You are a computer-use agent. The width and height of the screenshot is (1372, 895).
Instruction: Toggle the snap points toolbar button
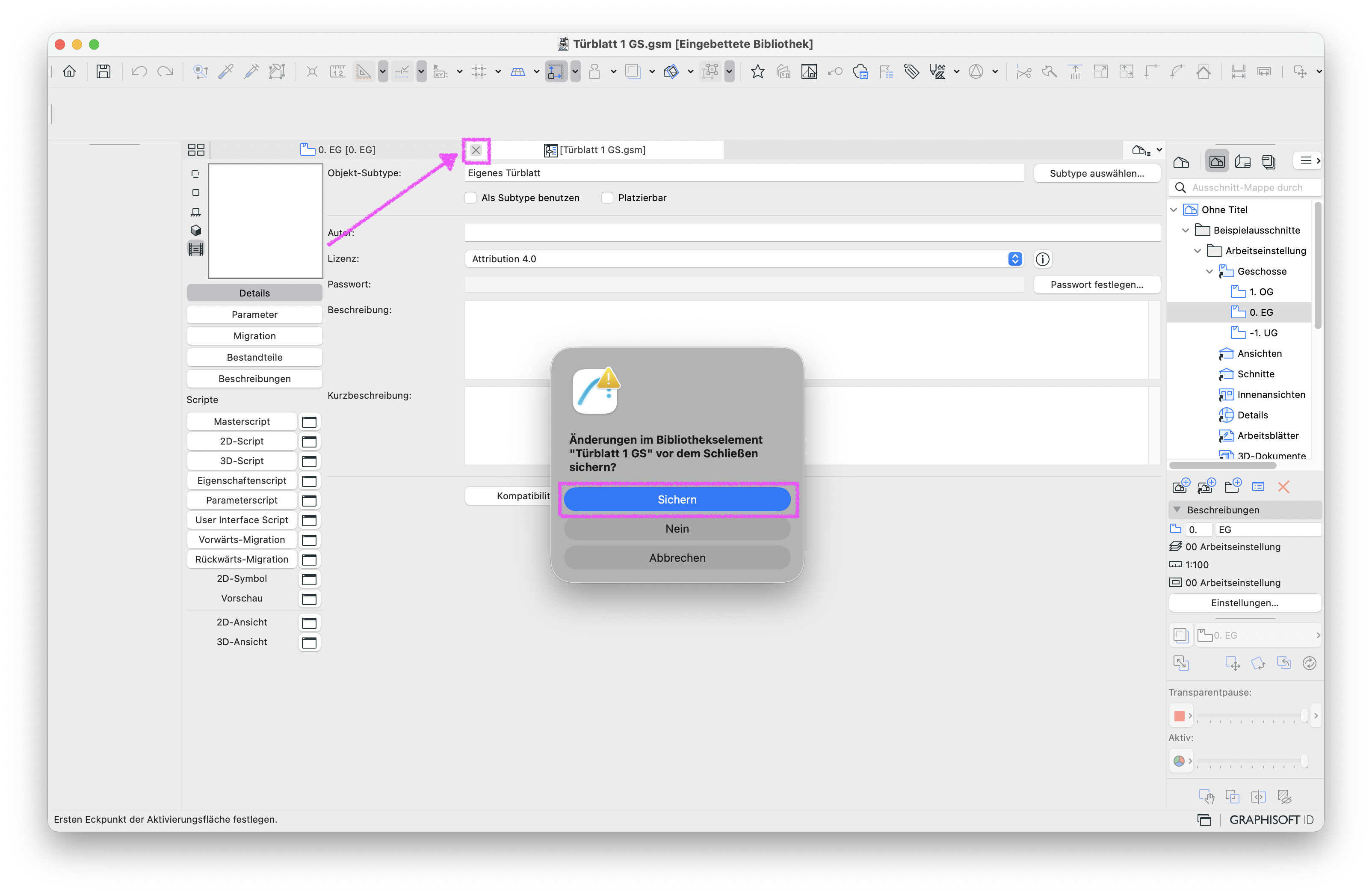coord(402,71)
